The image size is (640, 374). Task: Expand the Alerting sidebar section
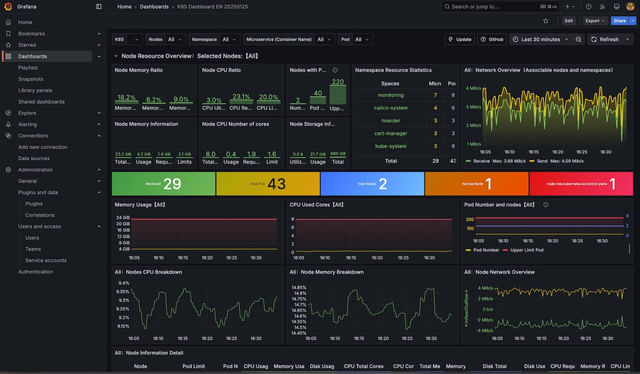[99, 124]
